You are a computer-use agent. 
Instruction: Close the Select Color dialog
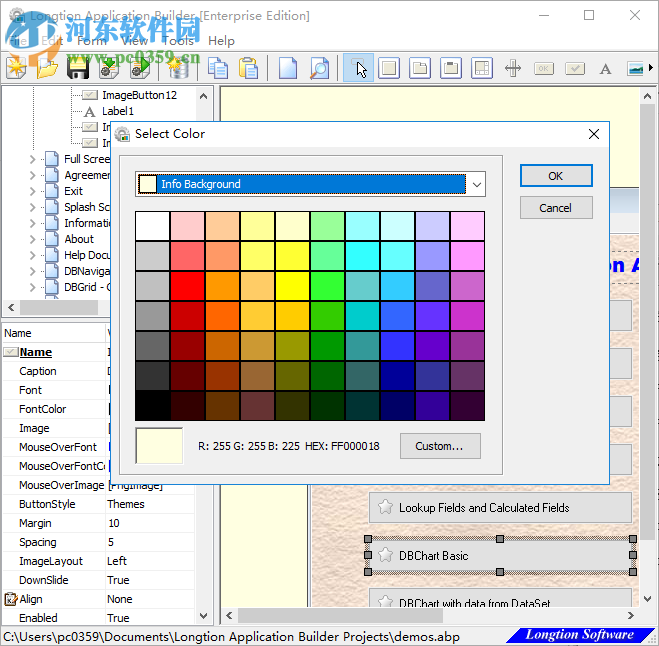[x=594, y=134]
